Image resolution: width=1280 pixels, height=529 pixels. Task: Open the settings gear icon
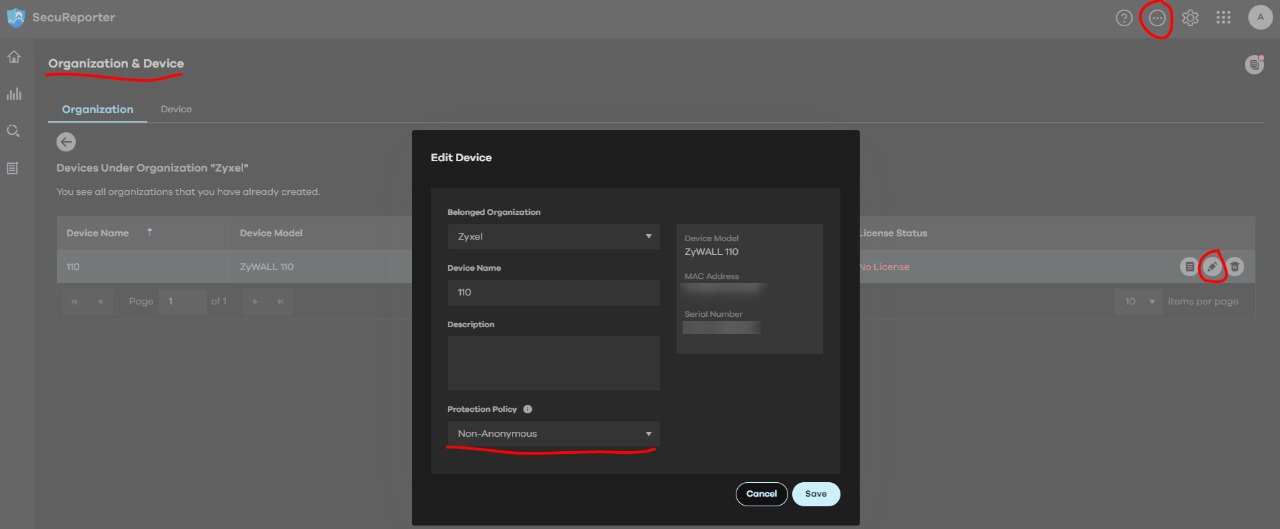pyautogui.click(x=1190, y=18)
